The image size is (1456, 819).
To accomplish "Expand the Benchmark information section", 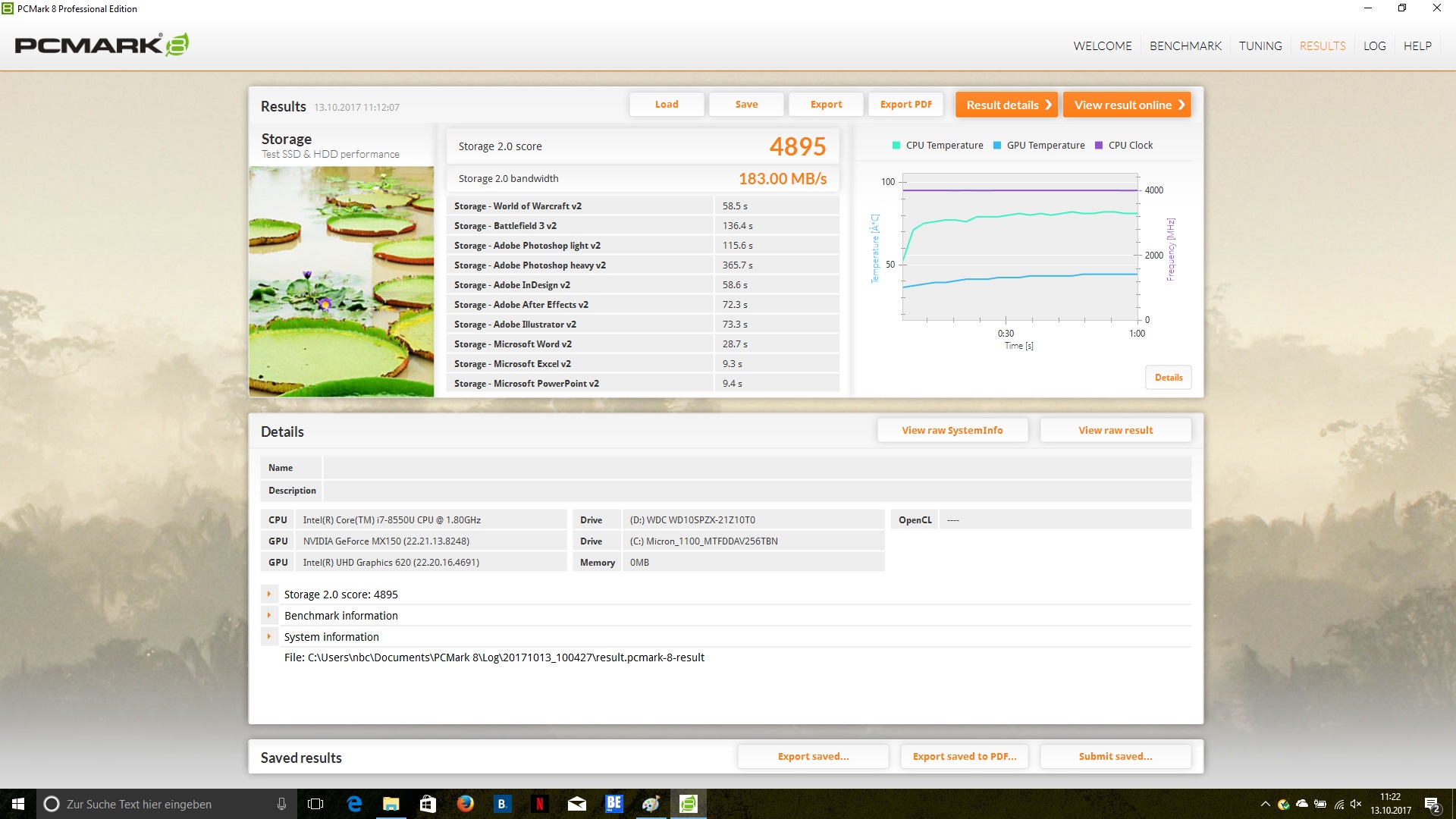I will point(269,616).
